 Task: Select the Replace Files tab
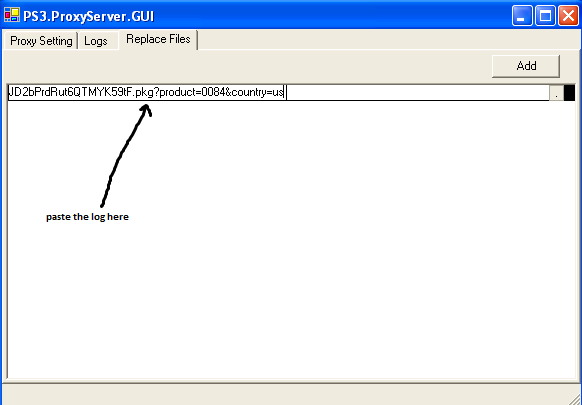click(158, 39)
